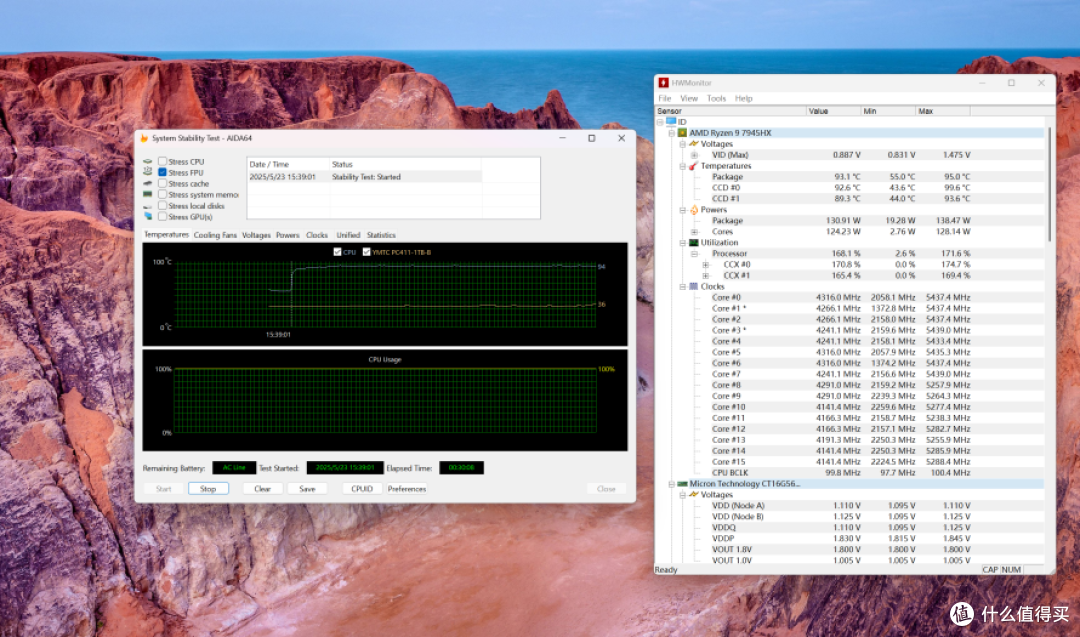Expand the CCX #0 utilization node
This screenshot has height=637, width=1080.
pyautogui.click(x=705, y=264)
